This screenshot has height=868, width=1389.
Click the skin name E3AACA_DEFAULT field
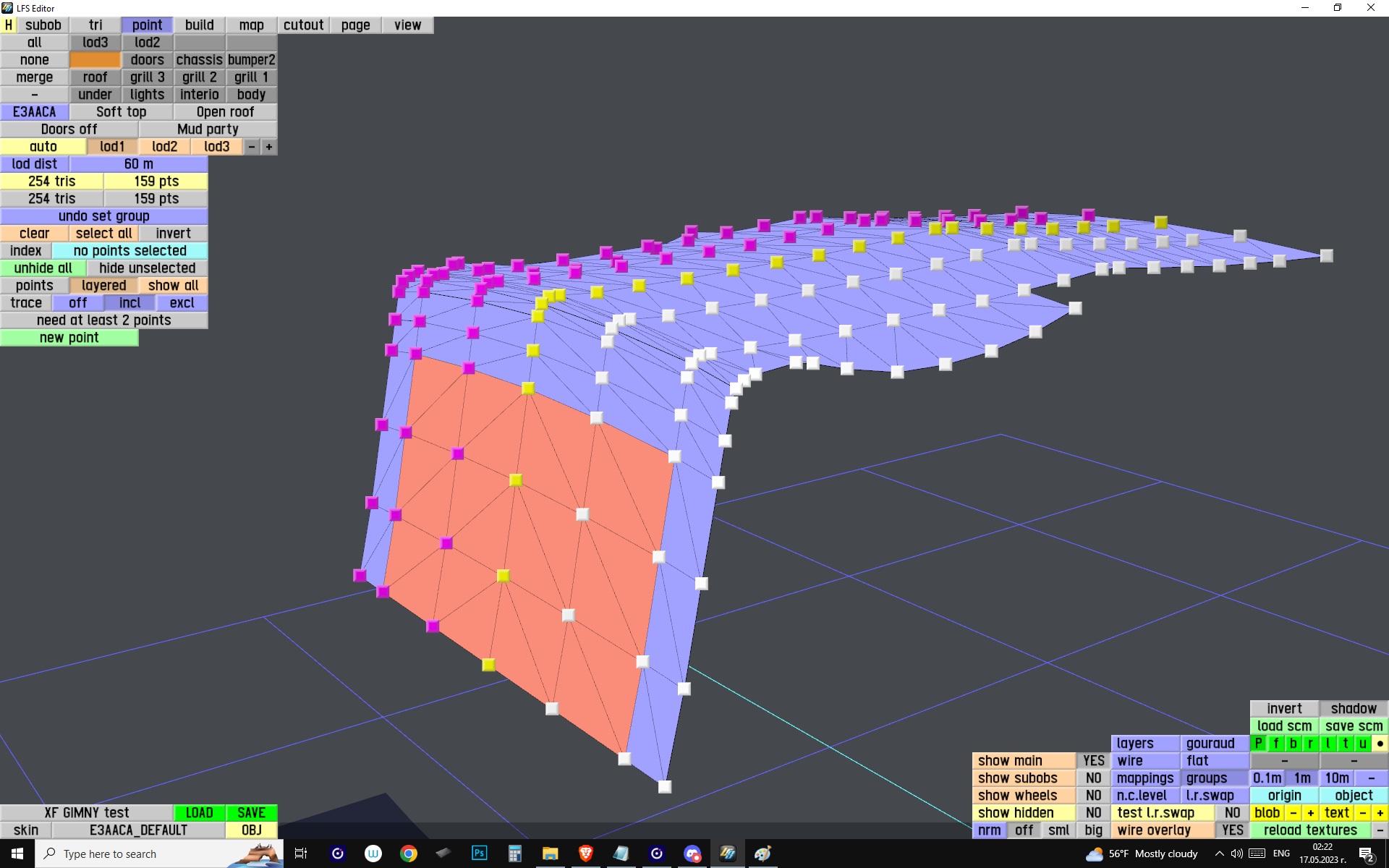pos(138,830)
